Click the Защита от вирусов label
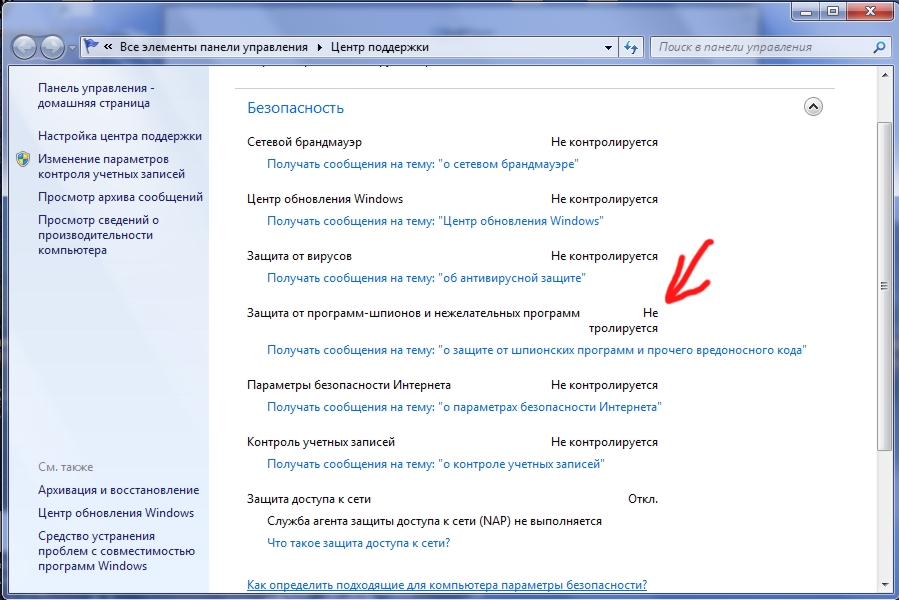899x600 pixels. pyautogui.click(x=299, y=256)
